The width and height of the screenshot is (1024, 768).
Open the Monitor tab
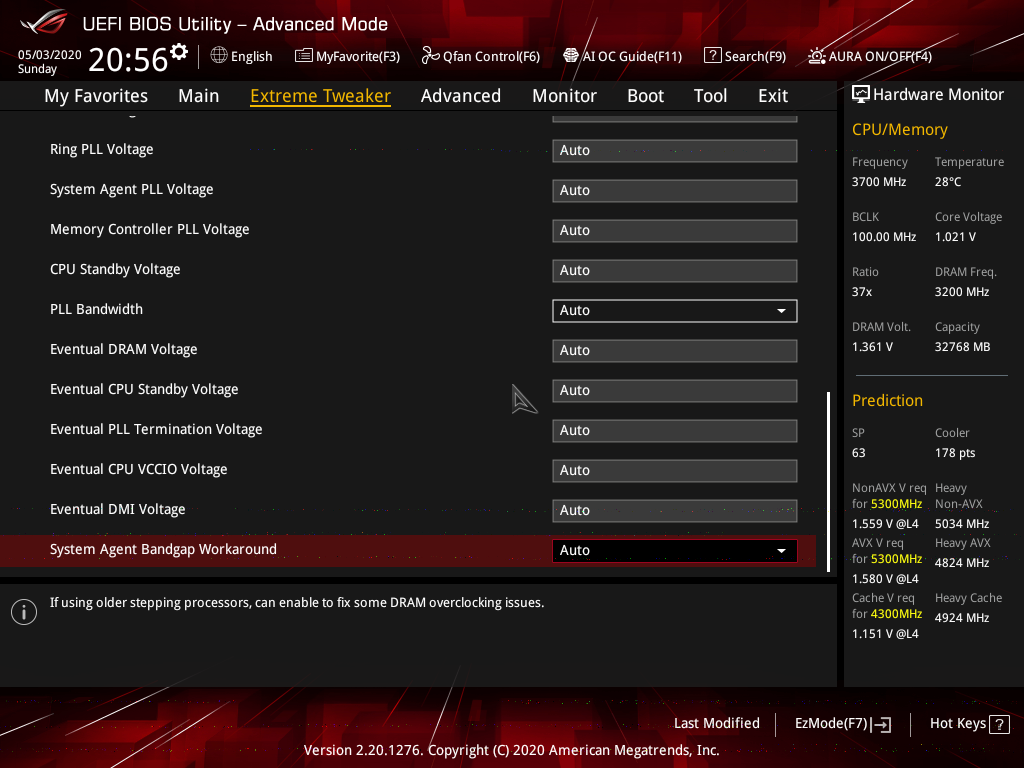tap(564, 96)
